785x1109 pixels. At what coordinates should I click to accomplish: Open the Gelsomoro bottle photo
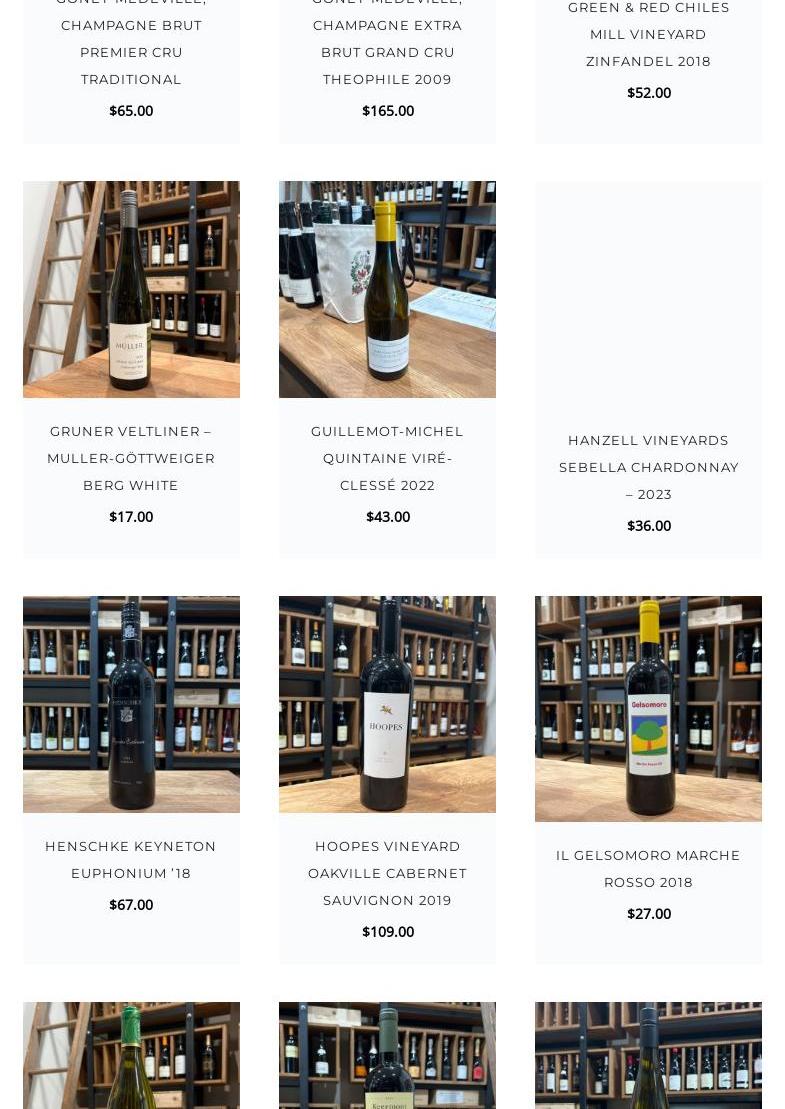pos(648,709)
